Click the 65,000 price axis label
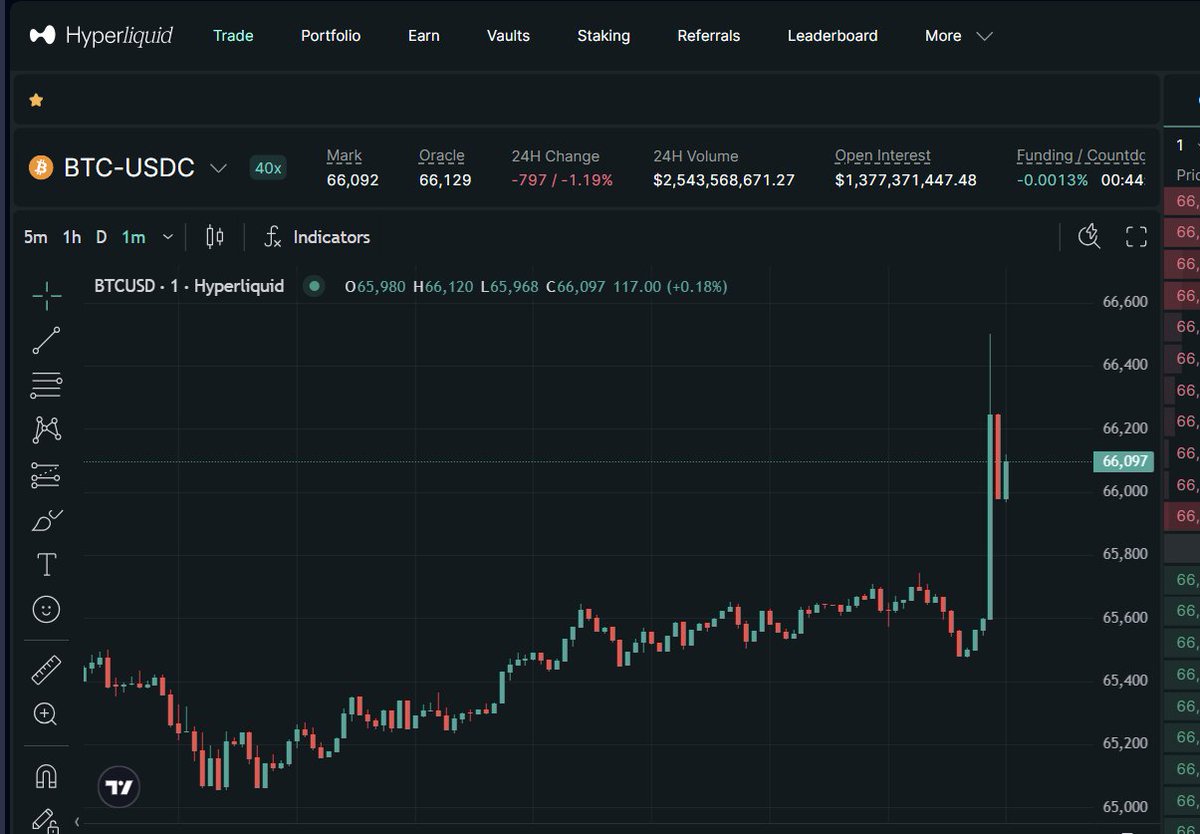 1125,806
